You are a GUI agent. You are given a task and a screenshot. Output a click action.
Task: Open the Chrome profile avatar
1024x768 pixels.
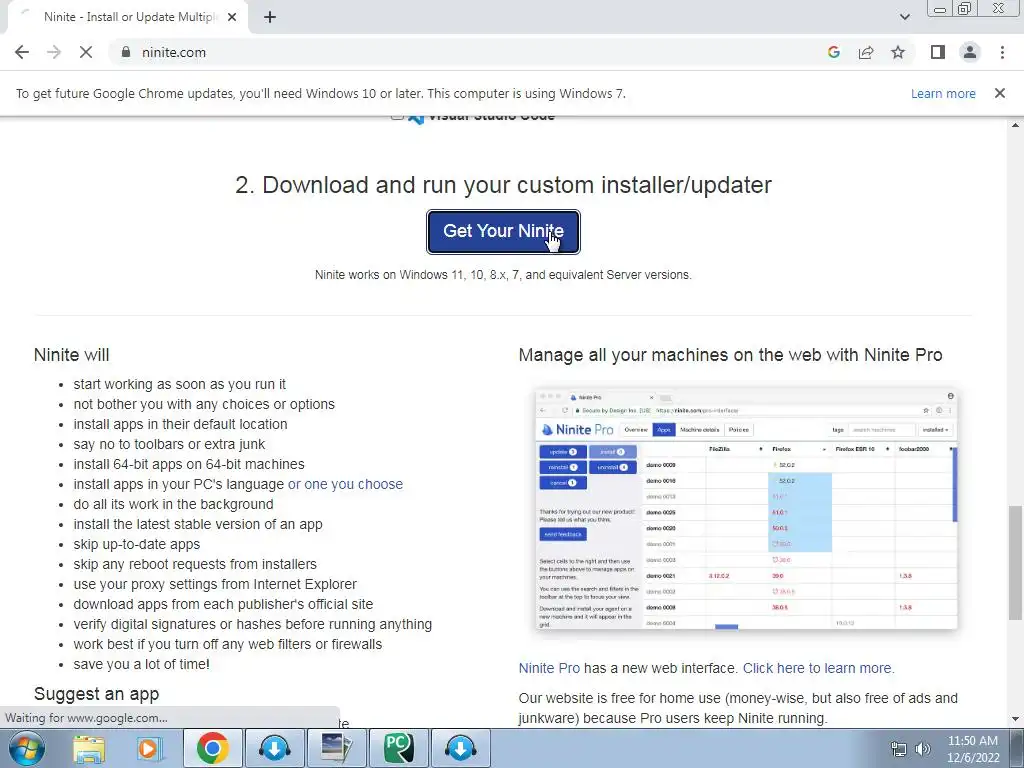(970, 52)
